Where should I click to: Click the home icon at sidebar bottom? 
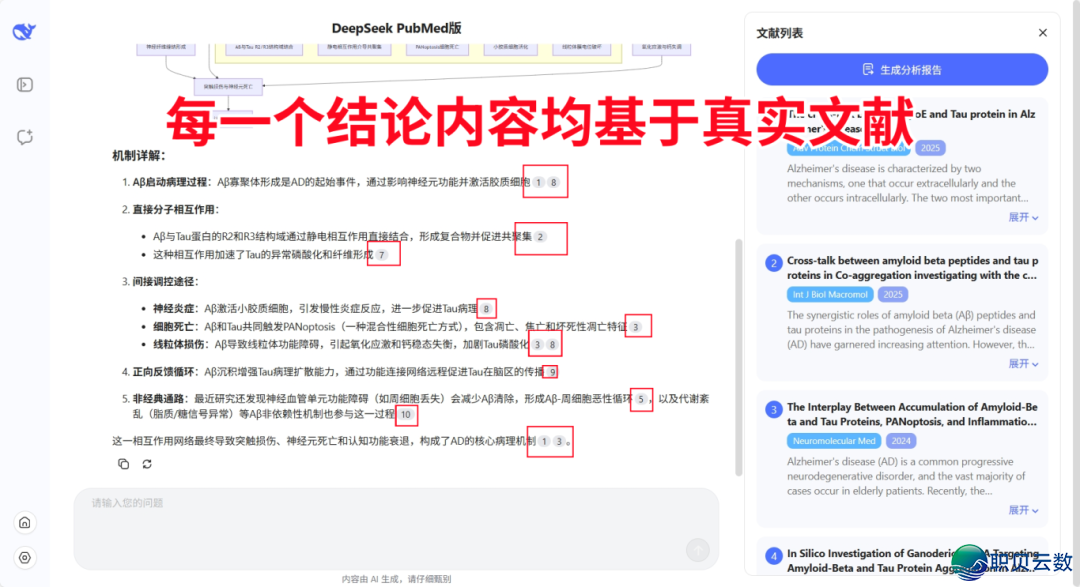point(24,522)
